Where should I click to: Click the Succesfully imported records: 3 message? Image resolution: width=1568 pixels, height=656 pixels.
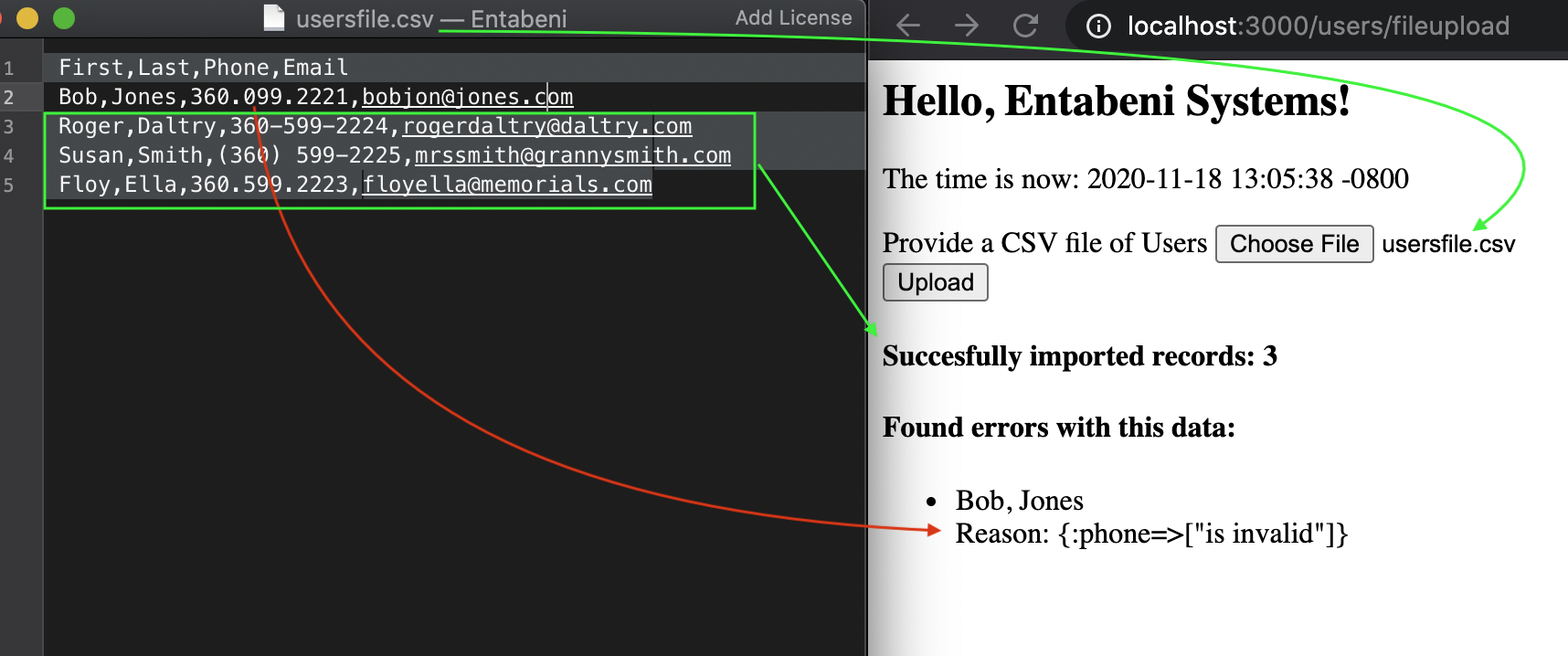tap(1079, 356)
